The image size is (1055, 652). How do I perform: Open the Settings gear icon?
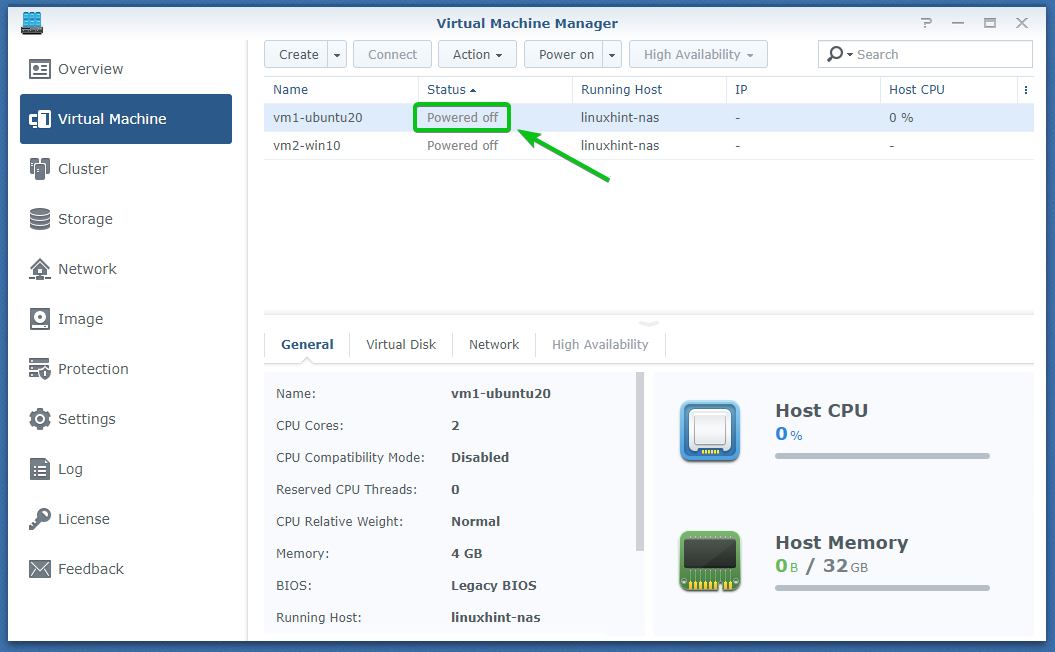tap(40, 419)
